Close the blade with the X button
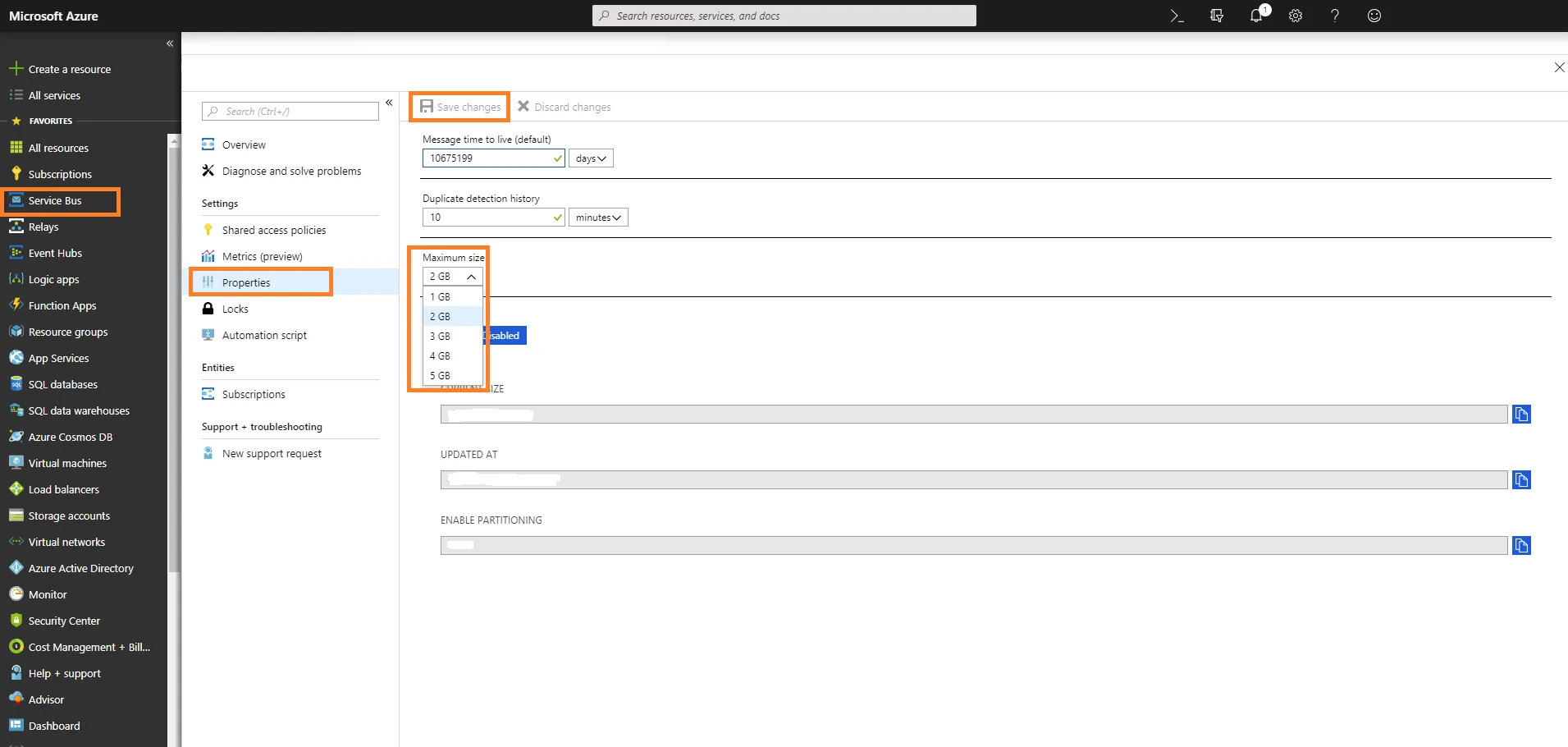 pyautogui.click(x=1559, y=67)
